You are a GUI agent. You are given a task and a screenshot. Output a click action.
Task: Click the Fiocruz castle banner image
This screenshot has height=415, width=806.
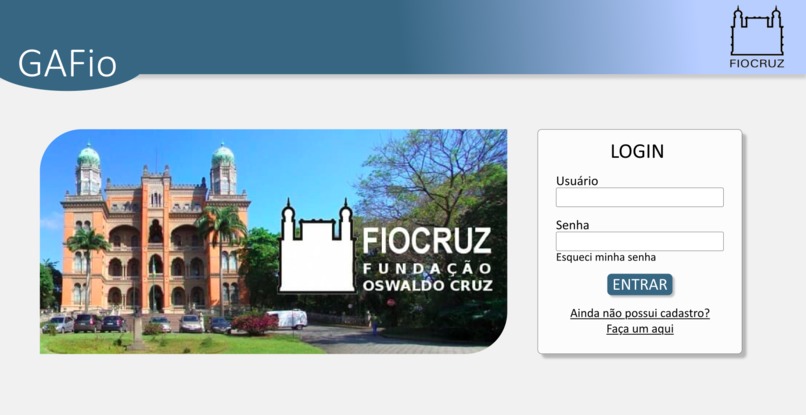pyautogui.click(x=273, y=241)
